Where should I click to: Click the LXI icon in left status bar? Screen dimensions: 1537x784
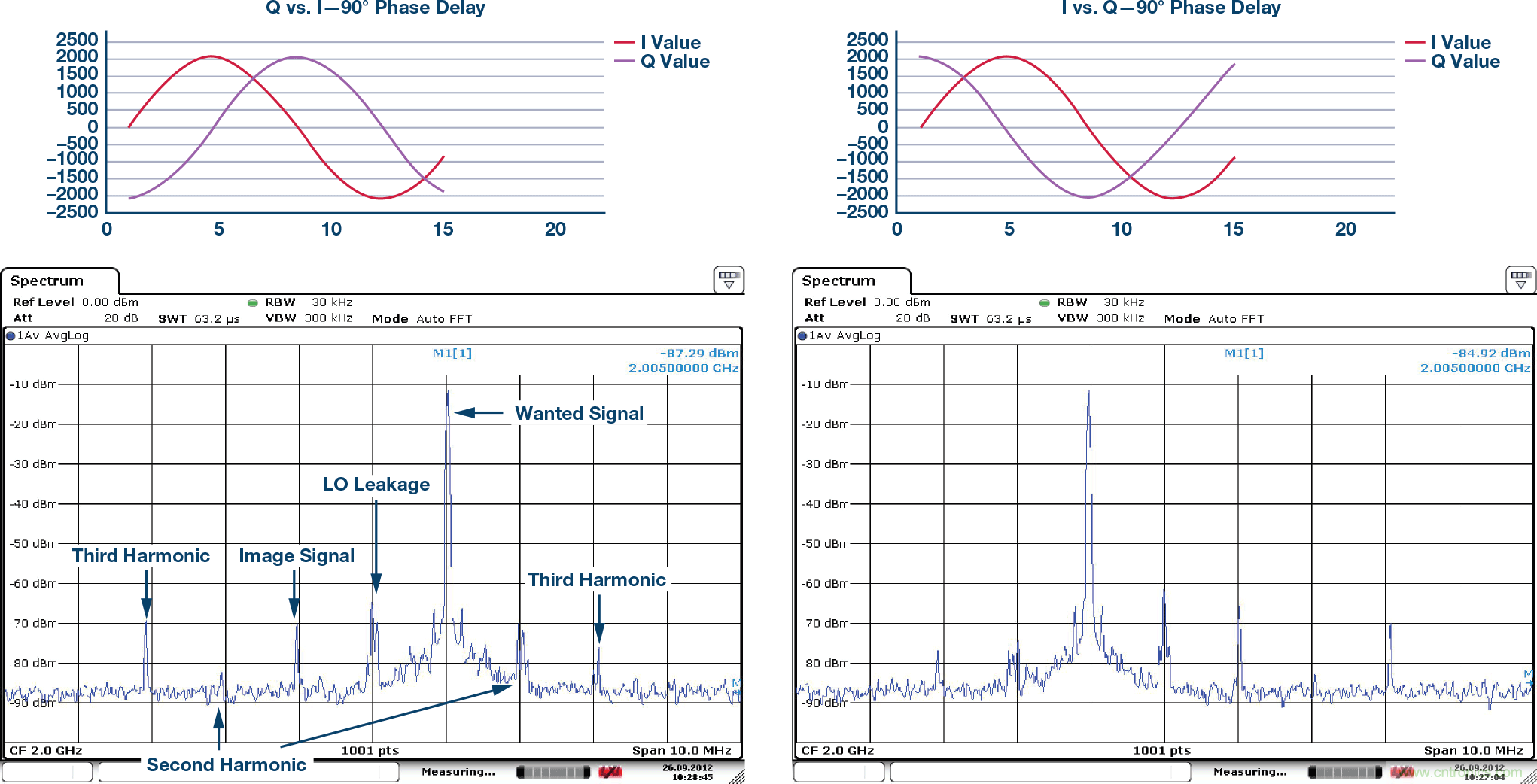(x=610, y=772)
